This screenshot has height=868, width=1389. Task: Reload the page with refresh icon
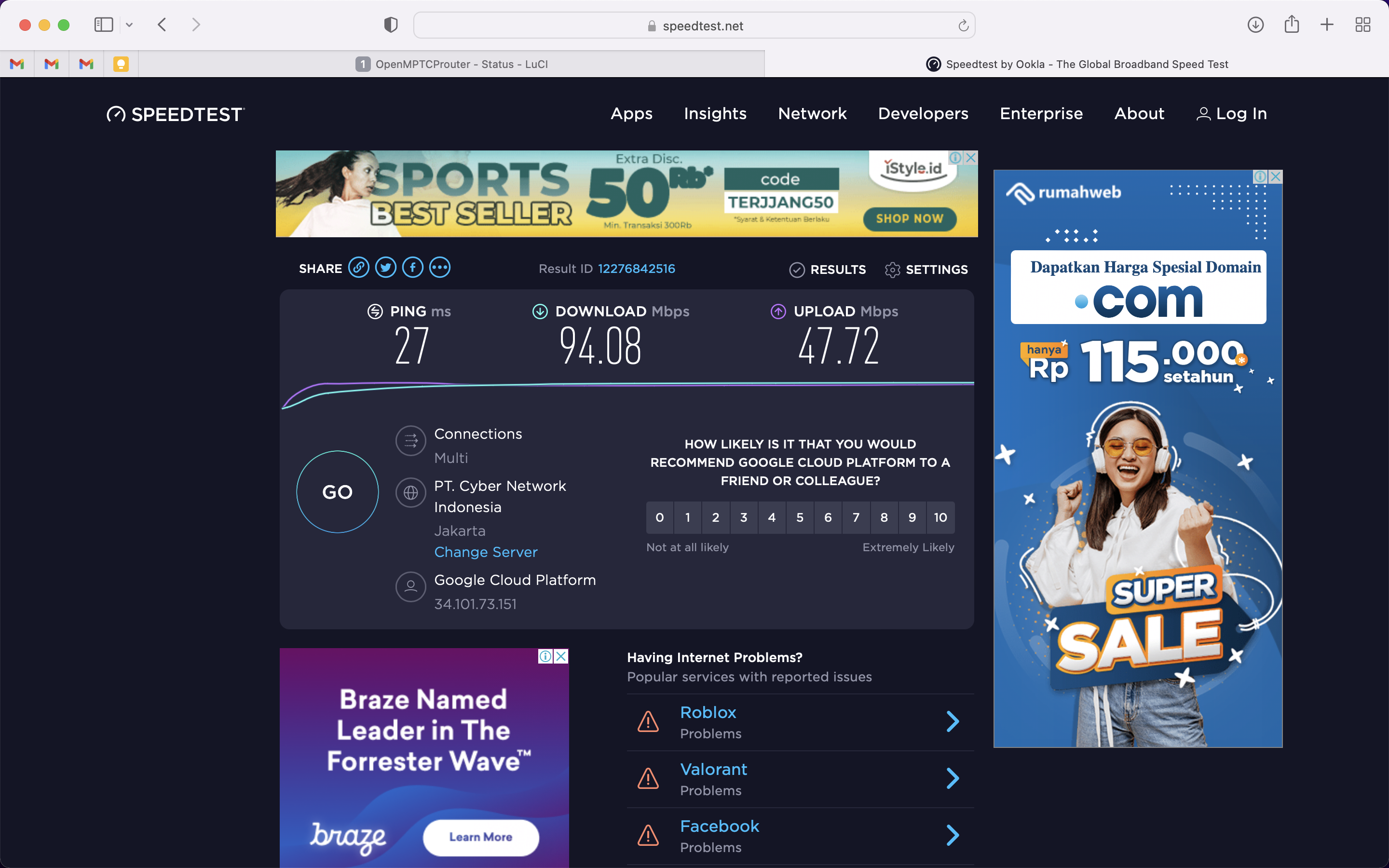(x=963, y=25)
